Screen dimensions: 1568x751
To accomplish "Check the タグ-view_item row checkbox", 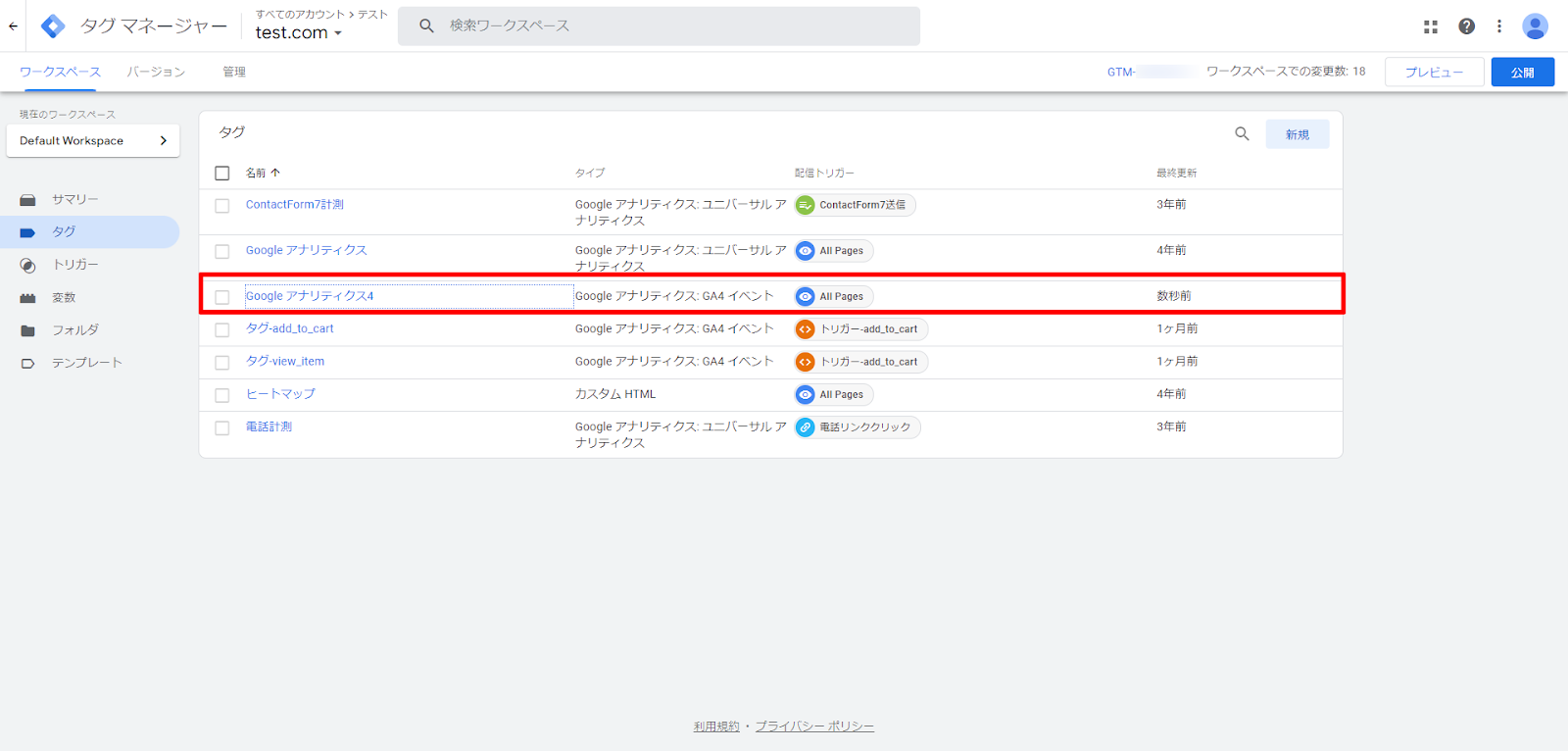I will pos(222,363).
